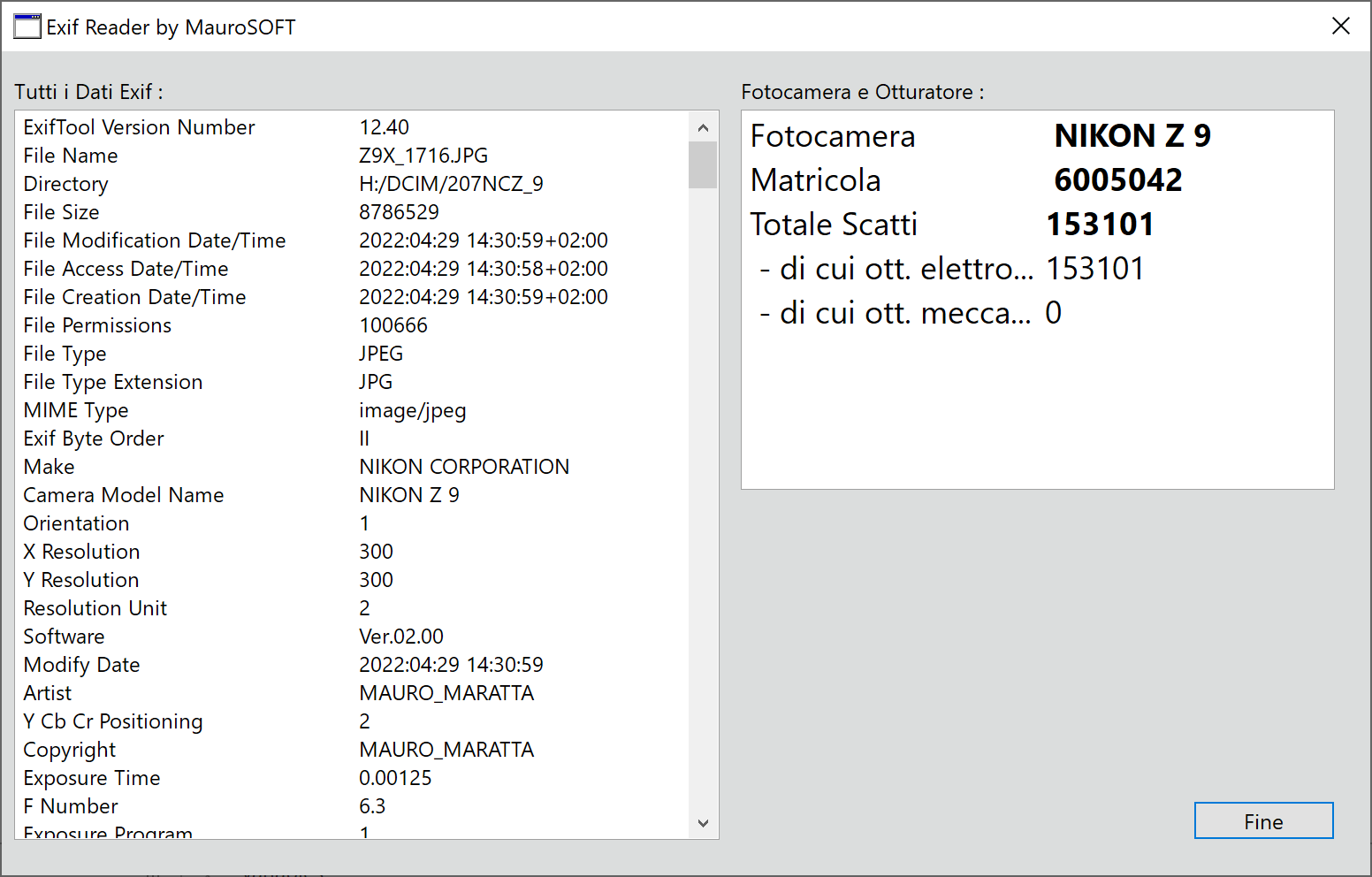This screenshot has height=877, width=1372.
Task: Select the Exif Byte Order label
Action: click(x=94, y=438)
